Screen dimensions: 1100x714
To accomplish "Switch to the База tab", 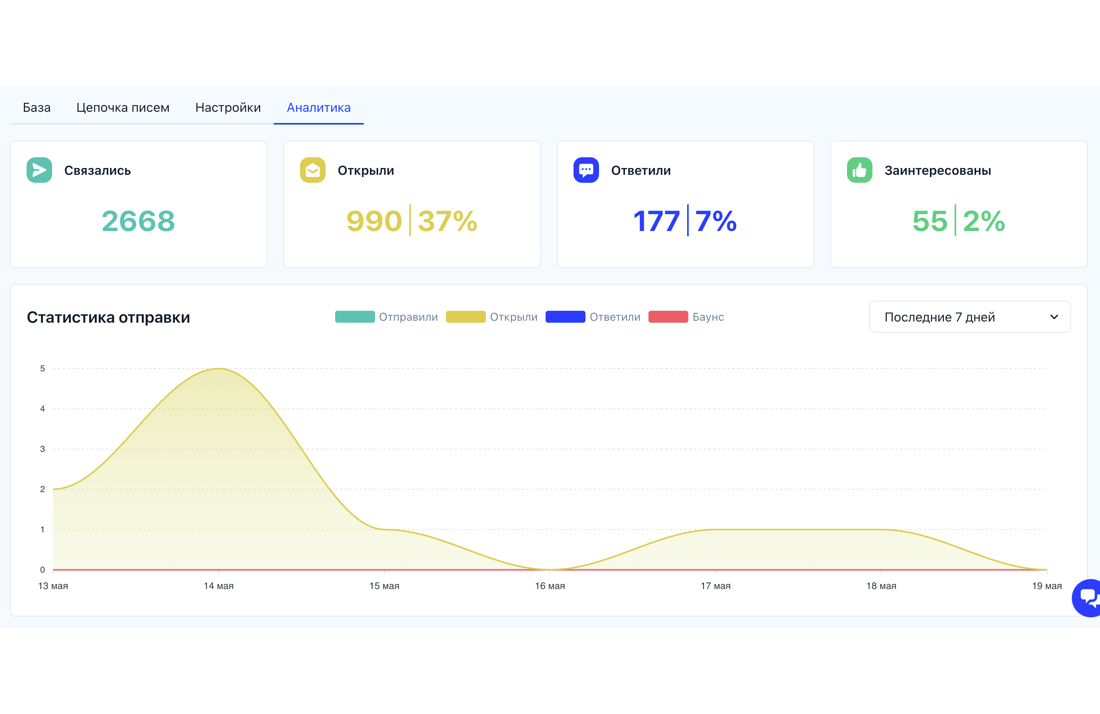I will coord(36,107).
